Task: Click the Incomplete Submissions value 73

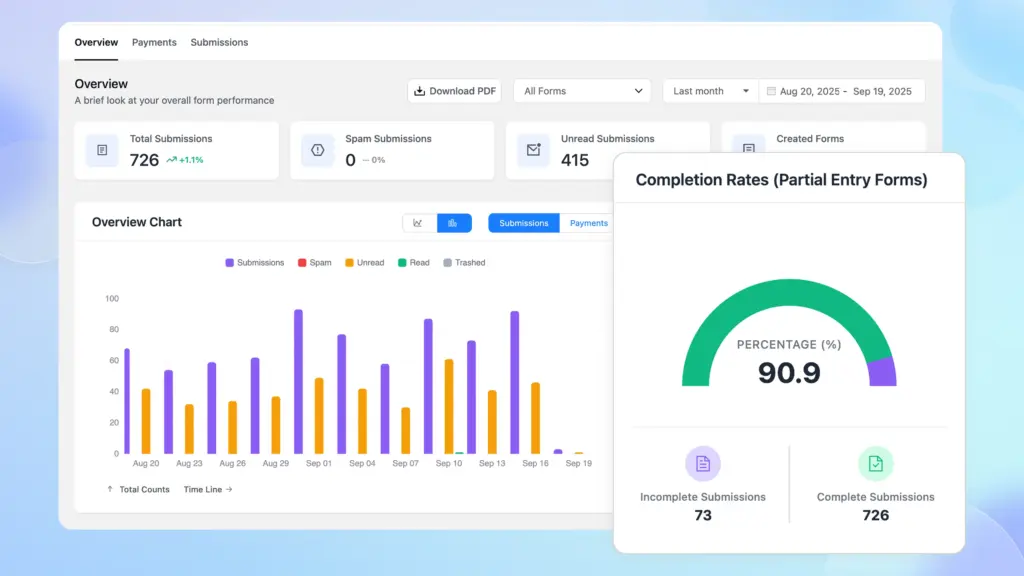Action: (x=703, y=515)
